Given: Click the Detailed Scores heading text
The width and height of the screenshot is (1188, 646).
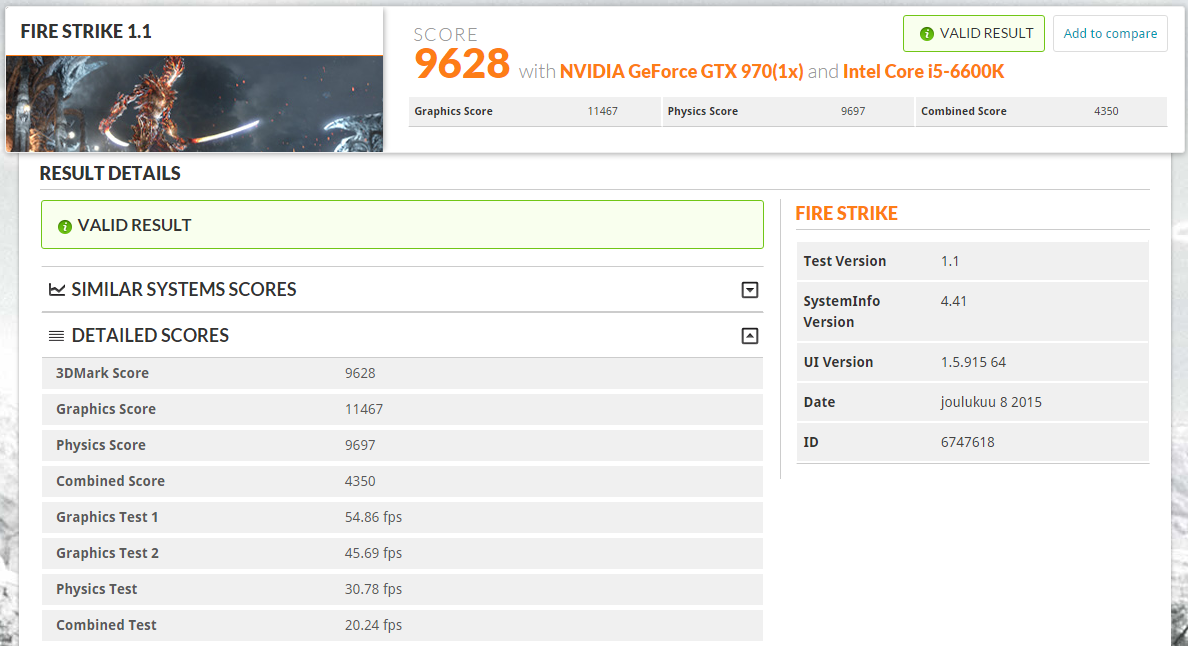Looking at the screenshot, I should [150, 336].
